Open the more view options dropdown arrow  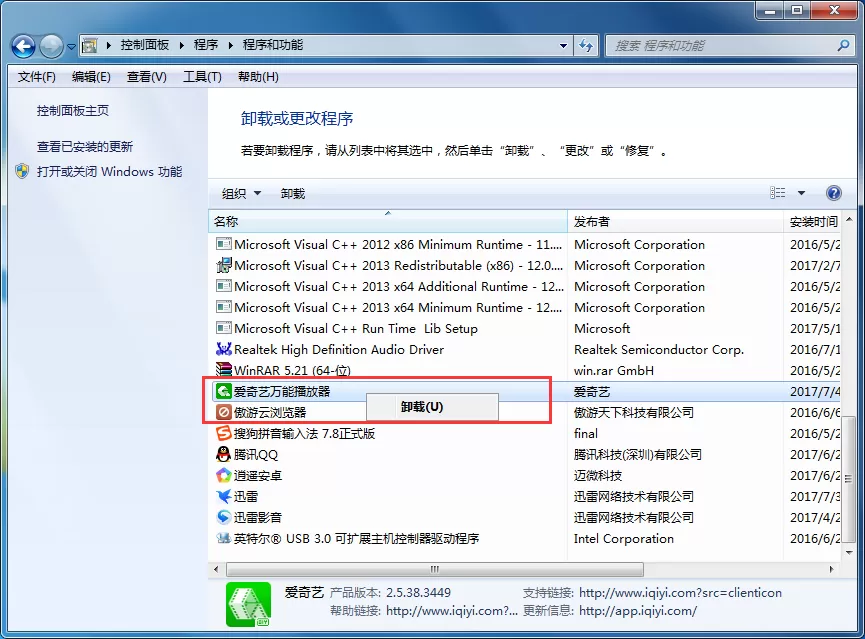pyautogui.click(x=802, y=193)
